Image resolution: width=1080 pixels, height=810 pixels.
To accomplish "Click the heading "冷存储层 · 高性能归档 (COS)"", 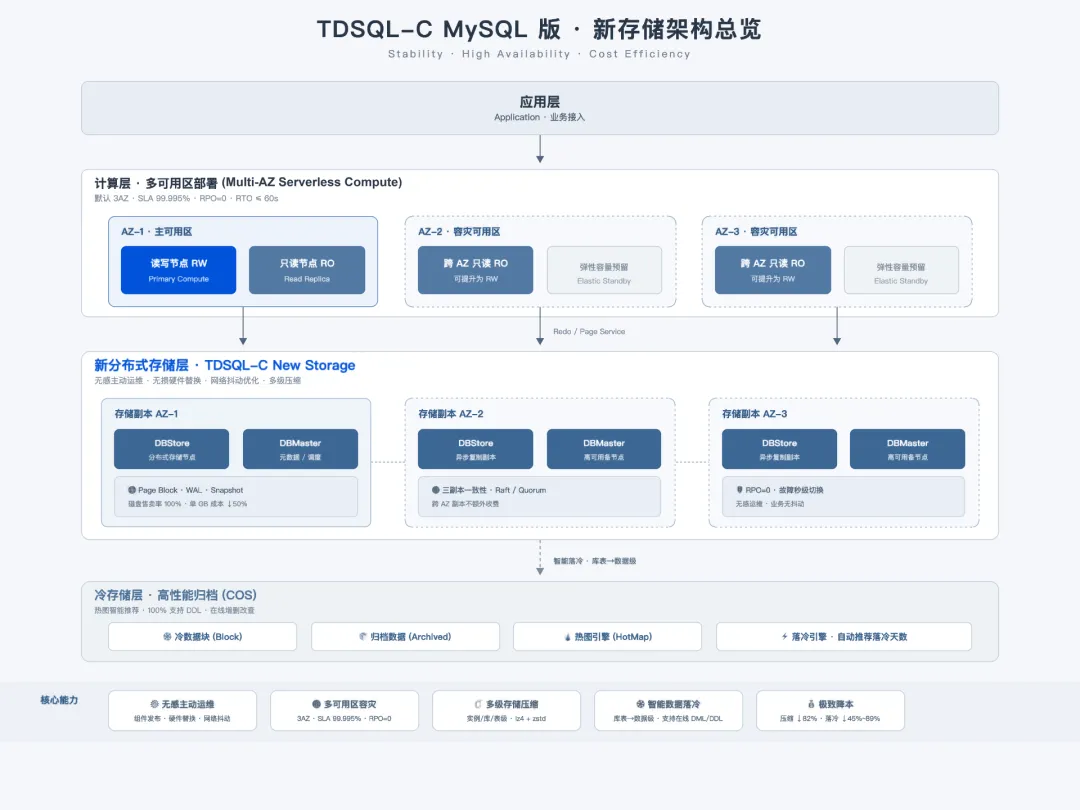I will [175, 595].
